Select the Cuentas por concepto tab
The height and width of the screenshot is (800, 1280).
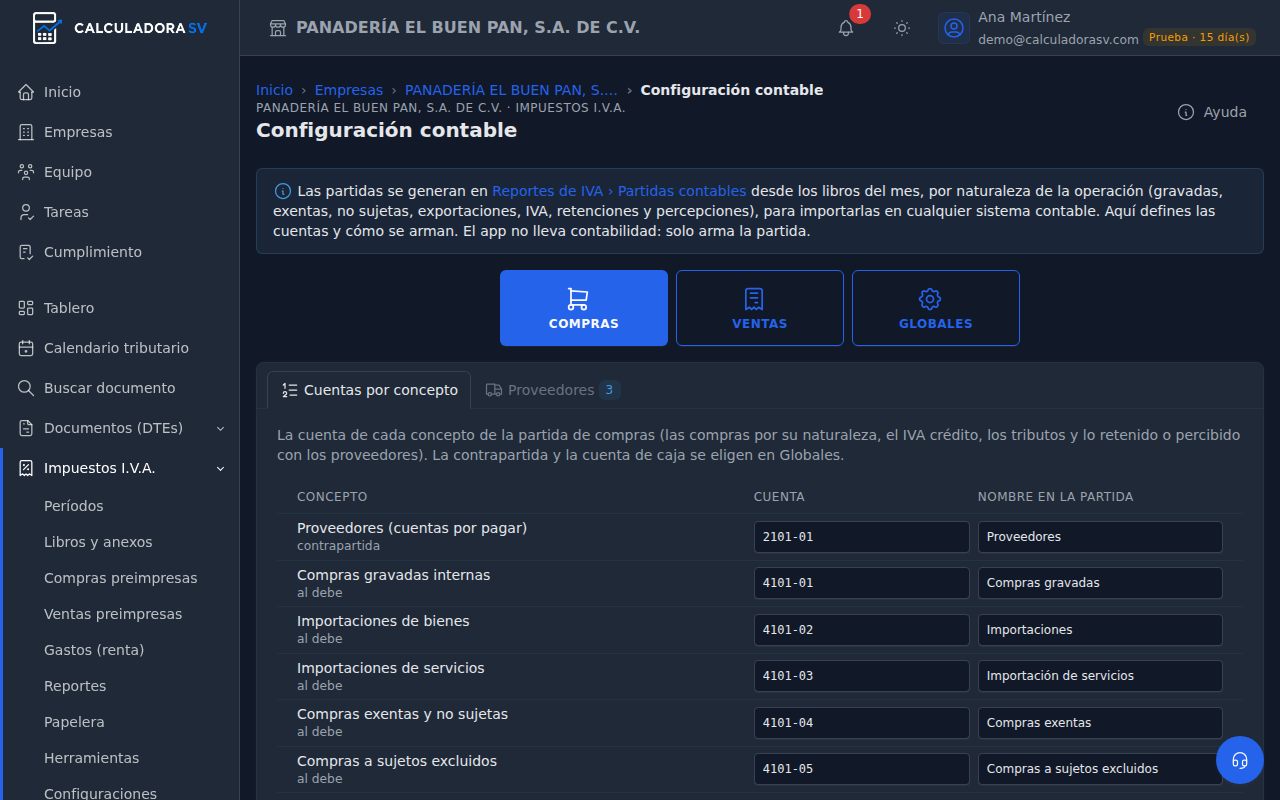(369, 390)
